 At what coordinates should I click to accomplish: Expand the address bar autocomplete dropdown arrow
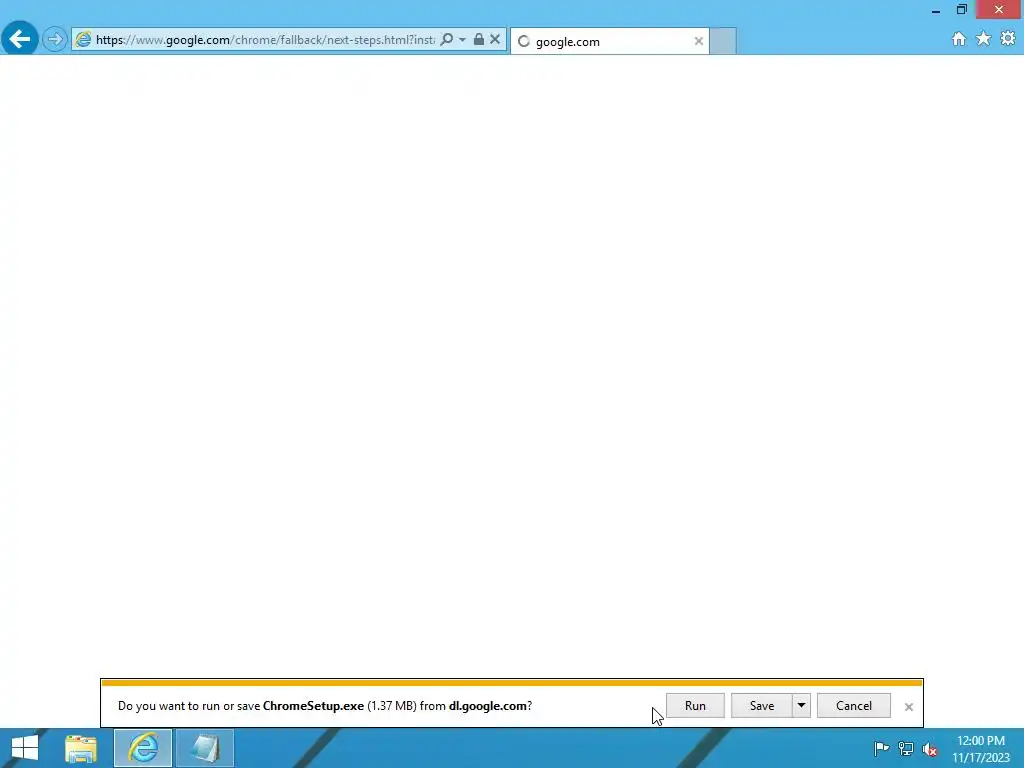point(462,39)
